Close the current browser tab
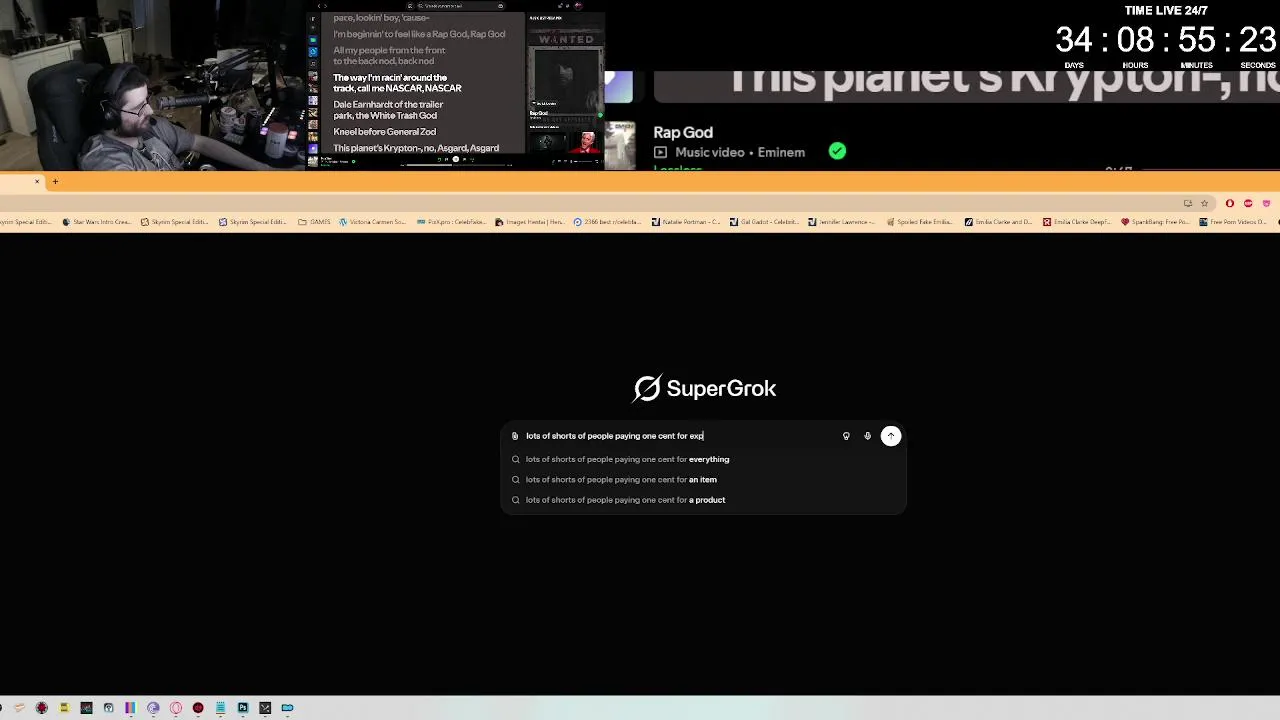The width and height of the screenshot is (1280, 720). pyautogui.click(x=37, y=182)
